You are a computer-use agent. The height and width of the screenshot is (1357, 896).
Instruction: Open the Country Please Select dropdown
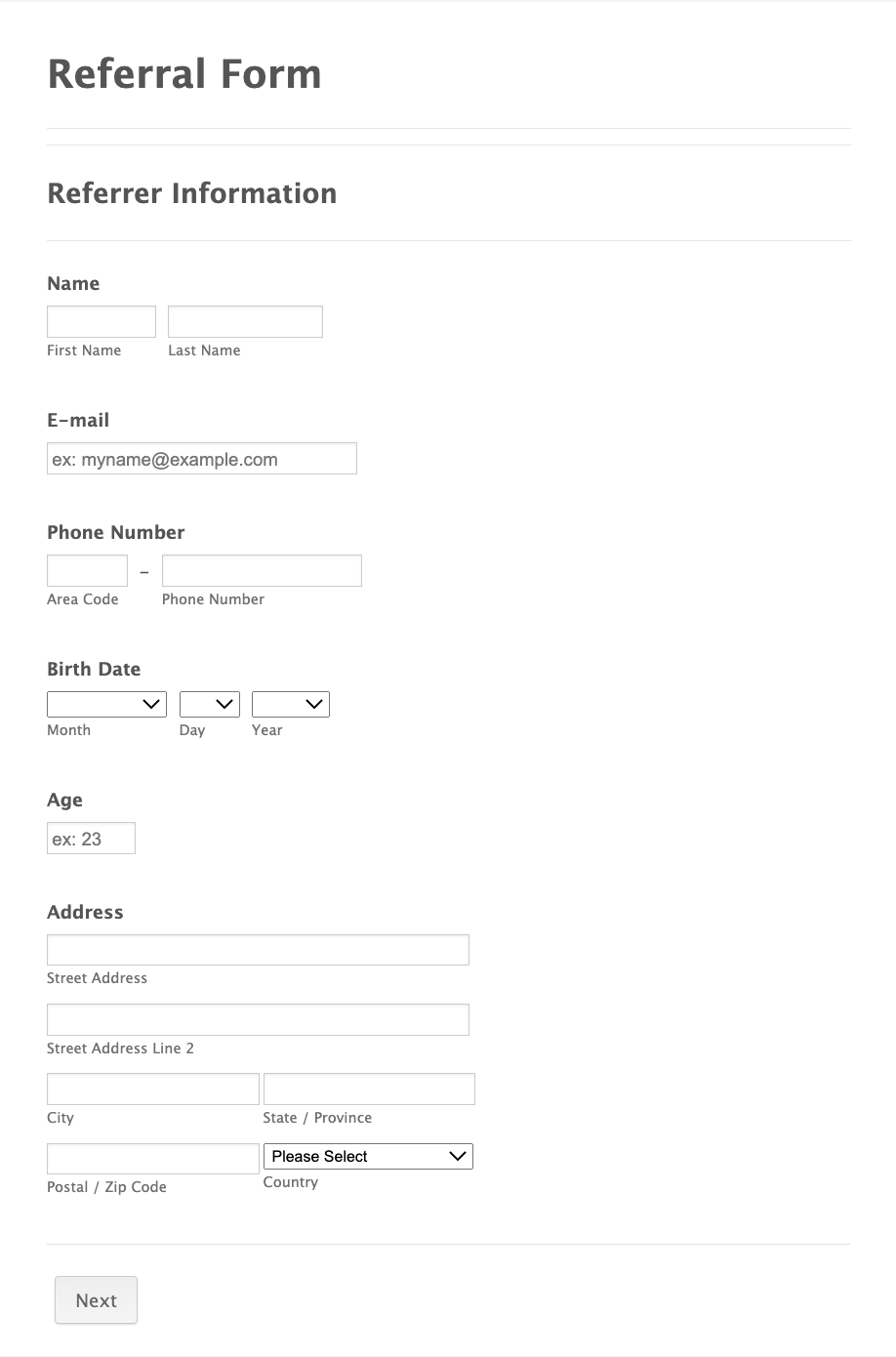click(368, 1157)
